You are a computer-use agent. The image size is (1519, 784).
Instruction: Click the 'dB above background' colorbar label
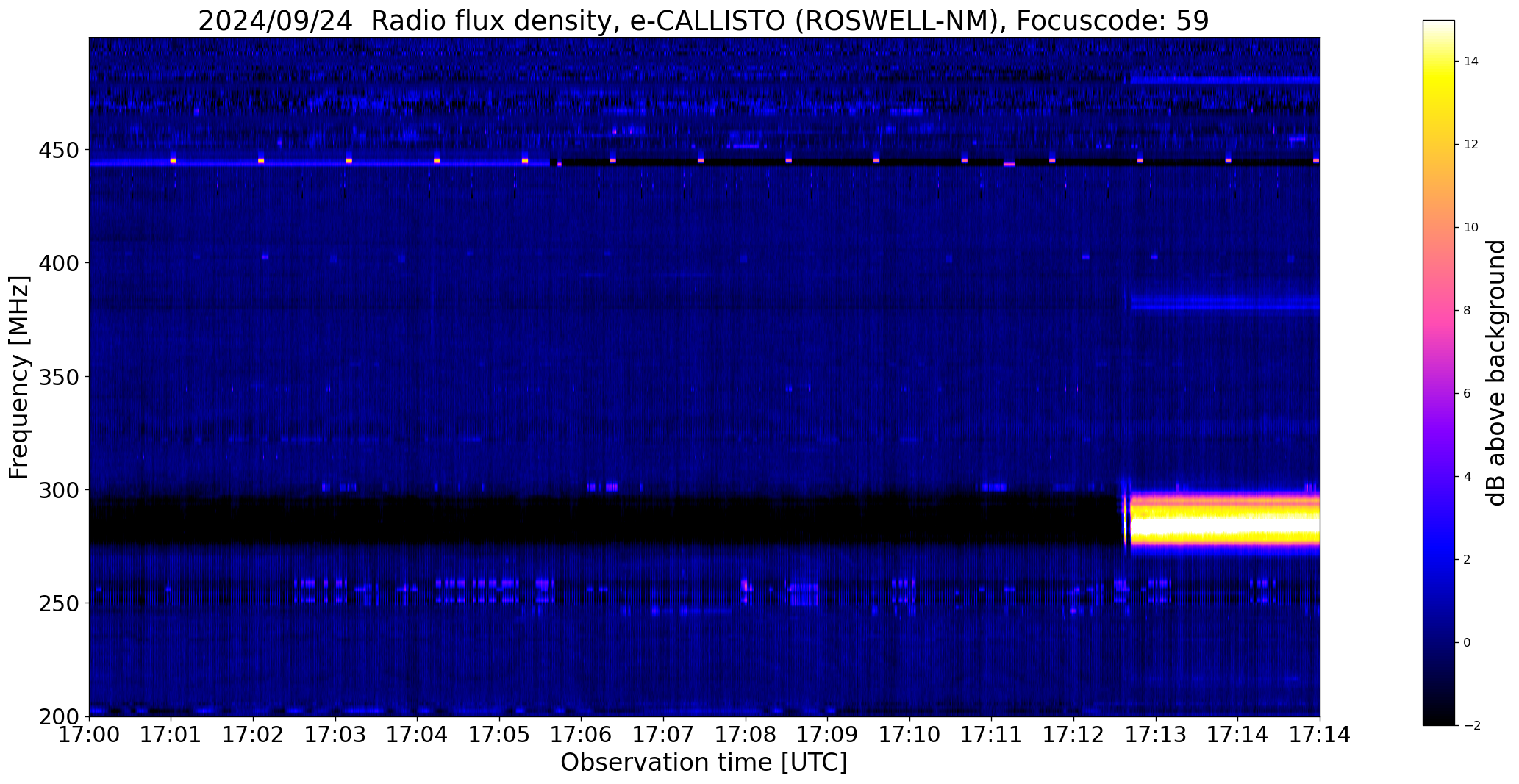[1495, 373]
